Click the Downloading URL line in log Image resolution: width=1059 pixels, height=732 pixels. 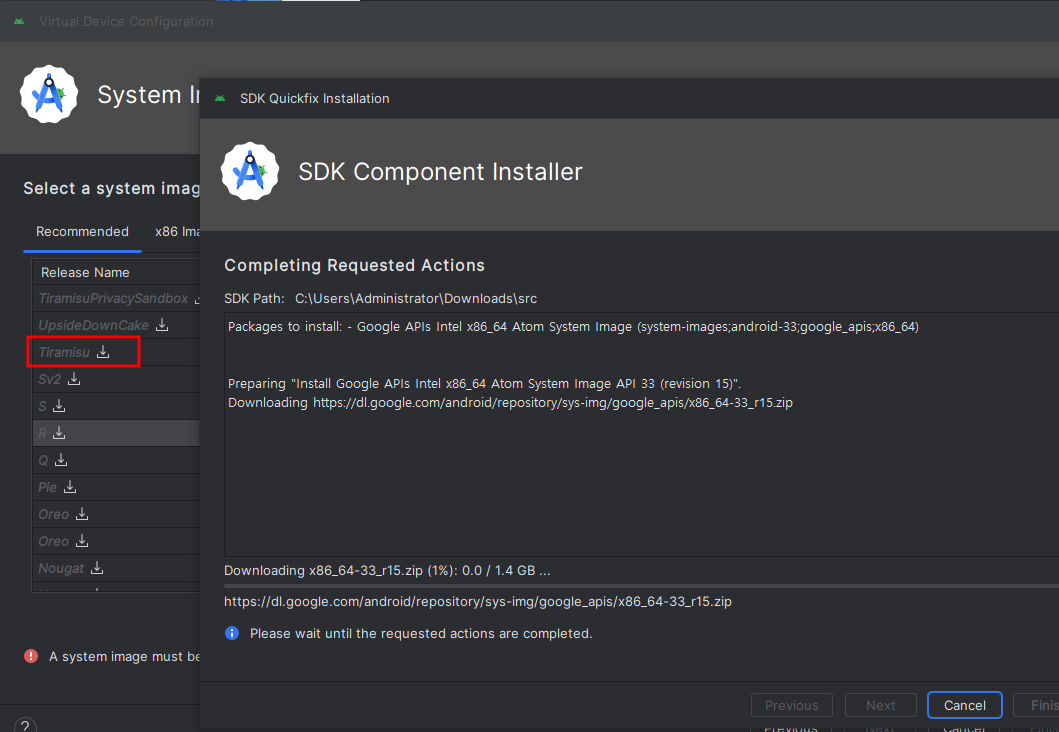point(510,402)
